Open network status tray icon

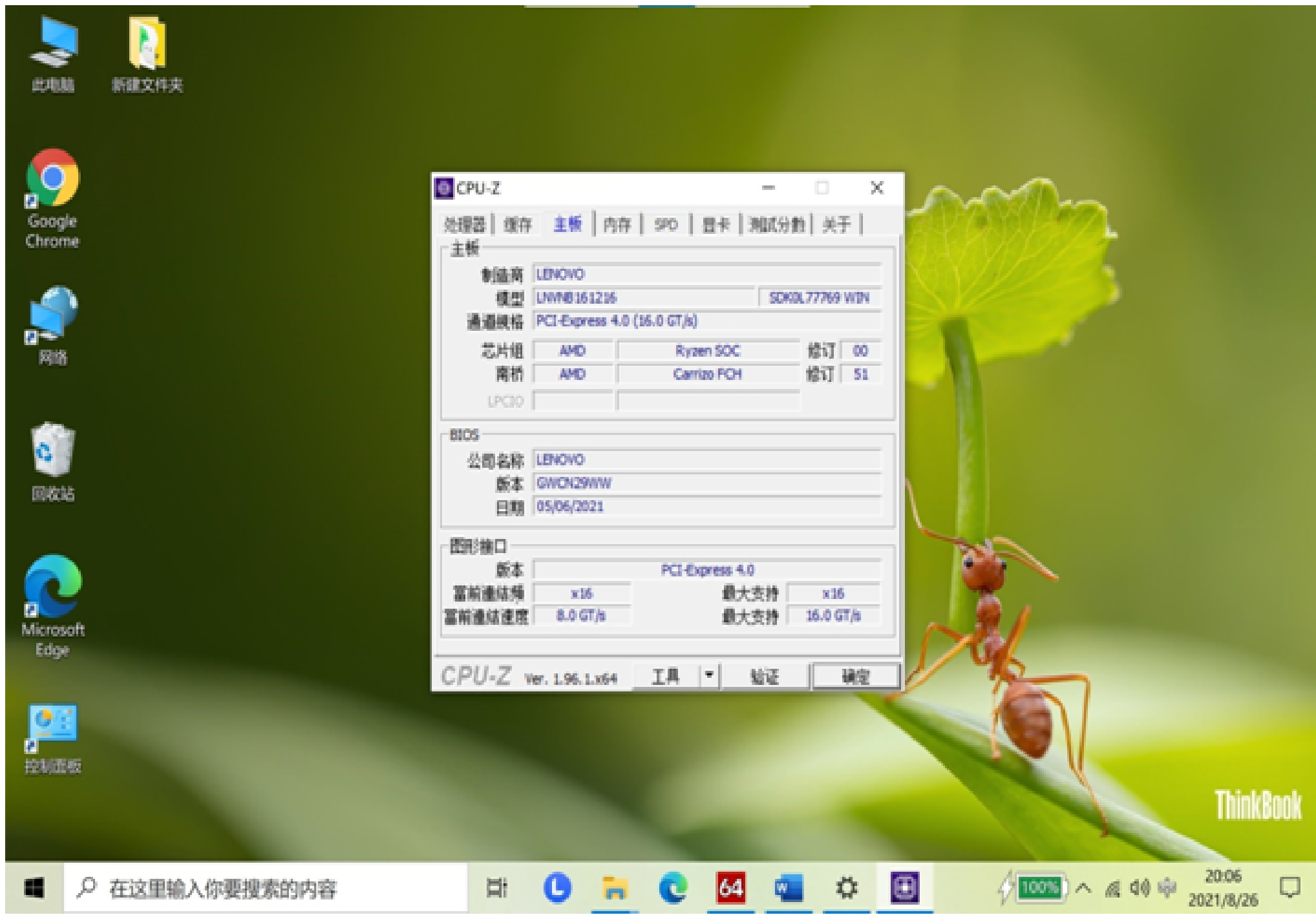pos(1112,889)
